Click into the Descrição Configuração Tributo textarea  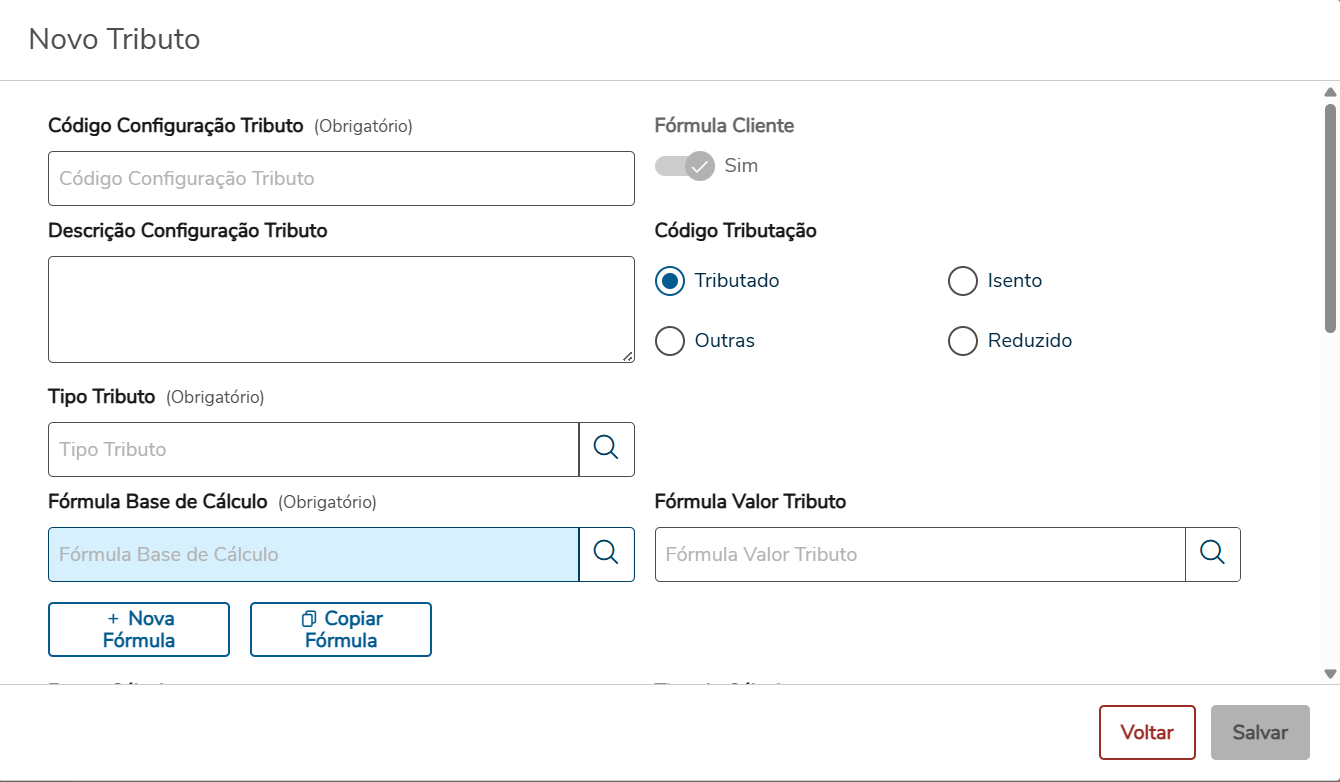click(x=341, y=309)
